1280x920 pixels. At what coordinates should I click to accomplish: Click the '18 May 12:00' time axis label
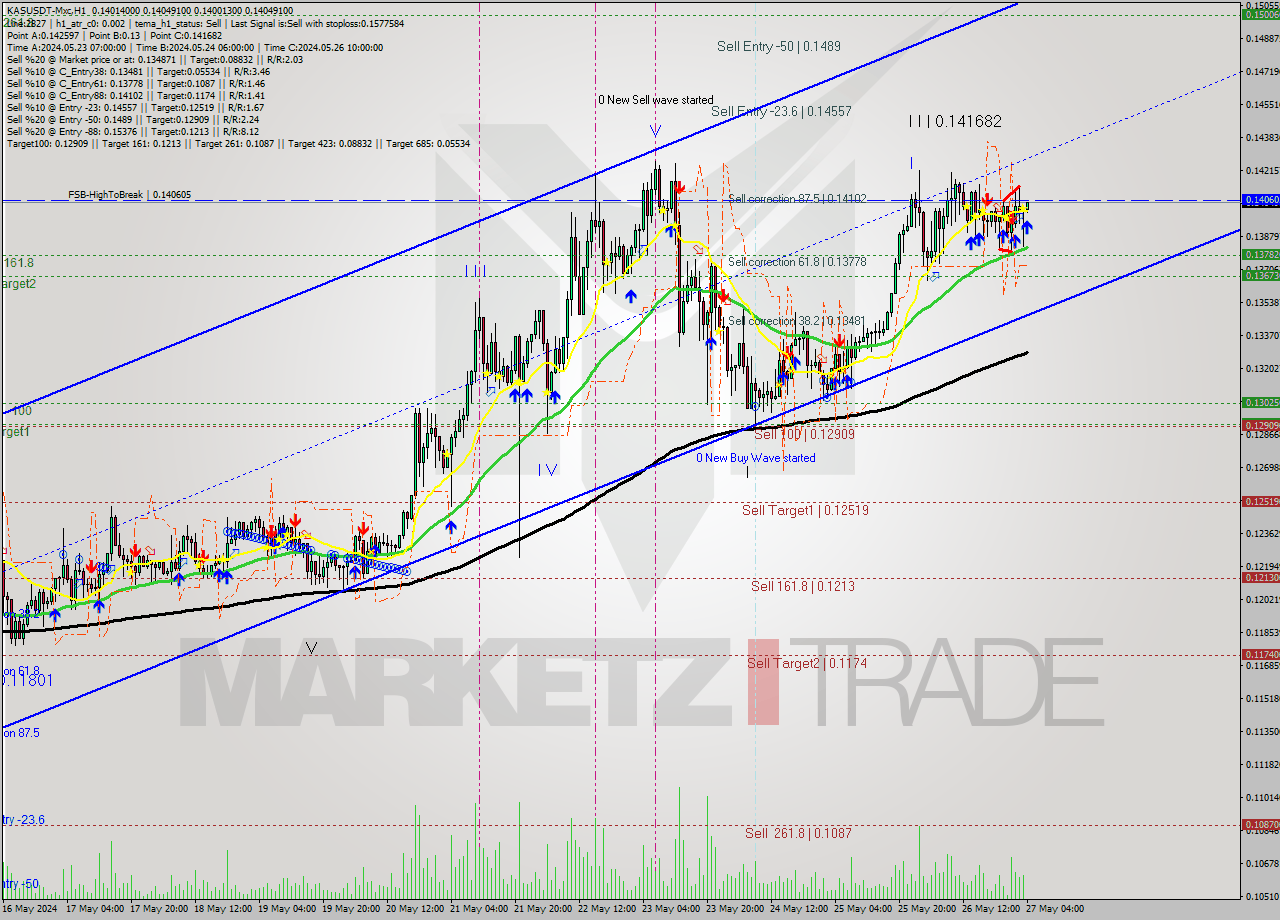click(223, 909)
